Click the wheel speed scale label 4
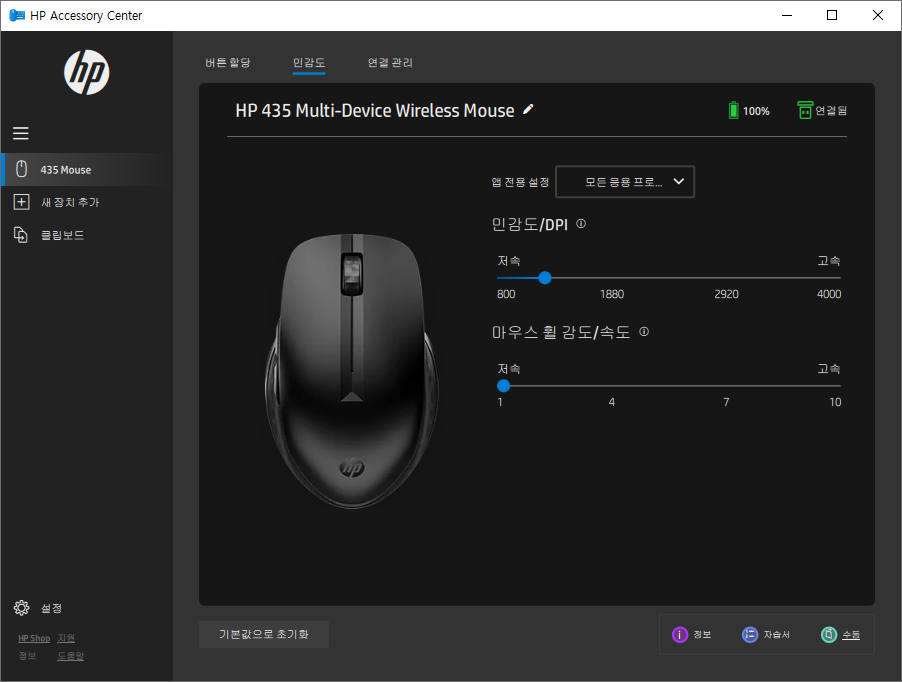 pyautogui.click(x=611, y=402)
